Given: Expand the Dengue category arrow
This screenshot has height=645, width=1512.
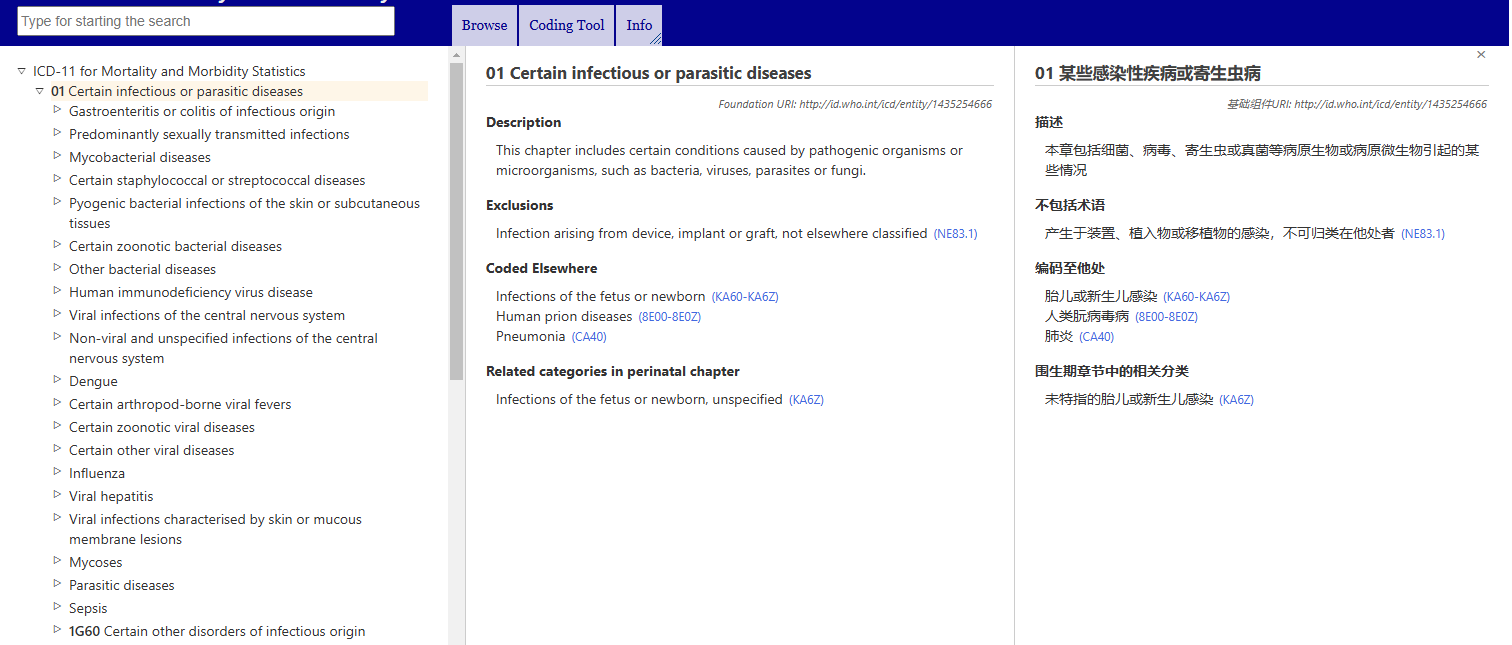Looking at the screenshot, I should (x=57, y=381).
